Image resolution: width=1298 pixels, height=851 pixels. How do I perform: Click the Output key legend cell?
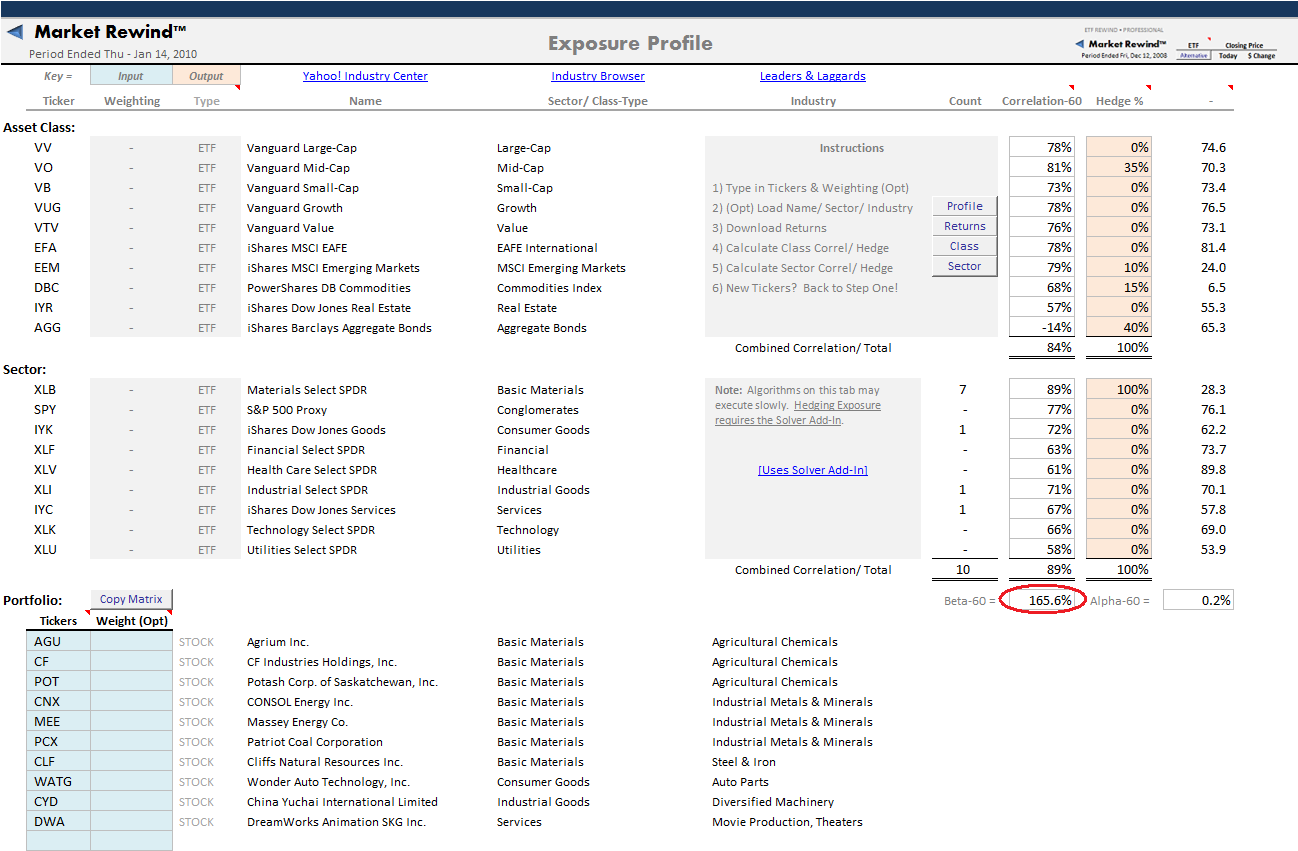(206, 76)
